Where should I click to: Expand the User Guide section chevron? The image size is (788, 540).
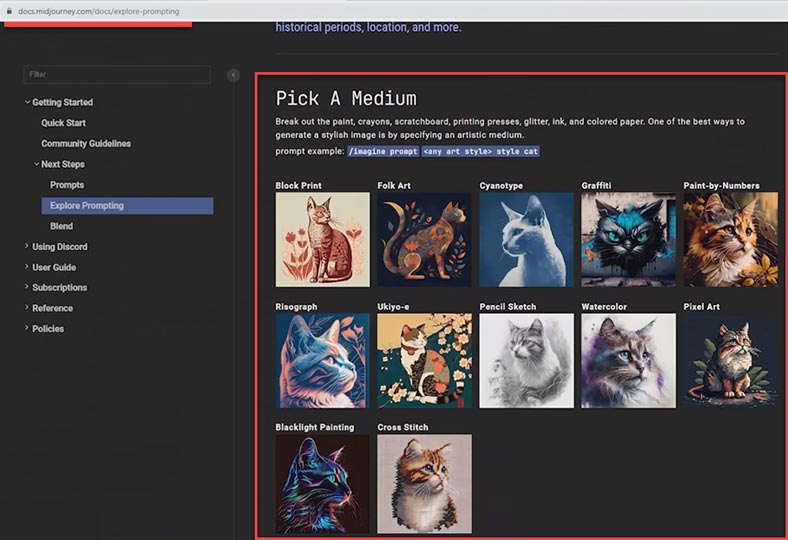click(27, 267)
